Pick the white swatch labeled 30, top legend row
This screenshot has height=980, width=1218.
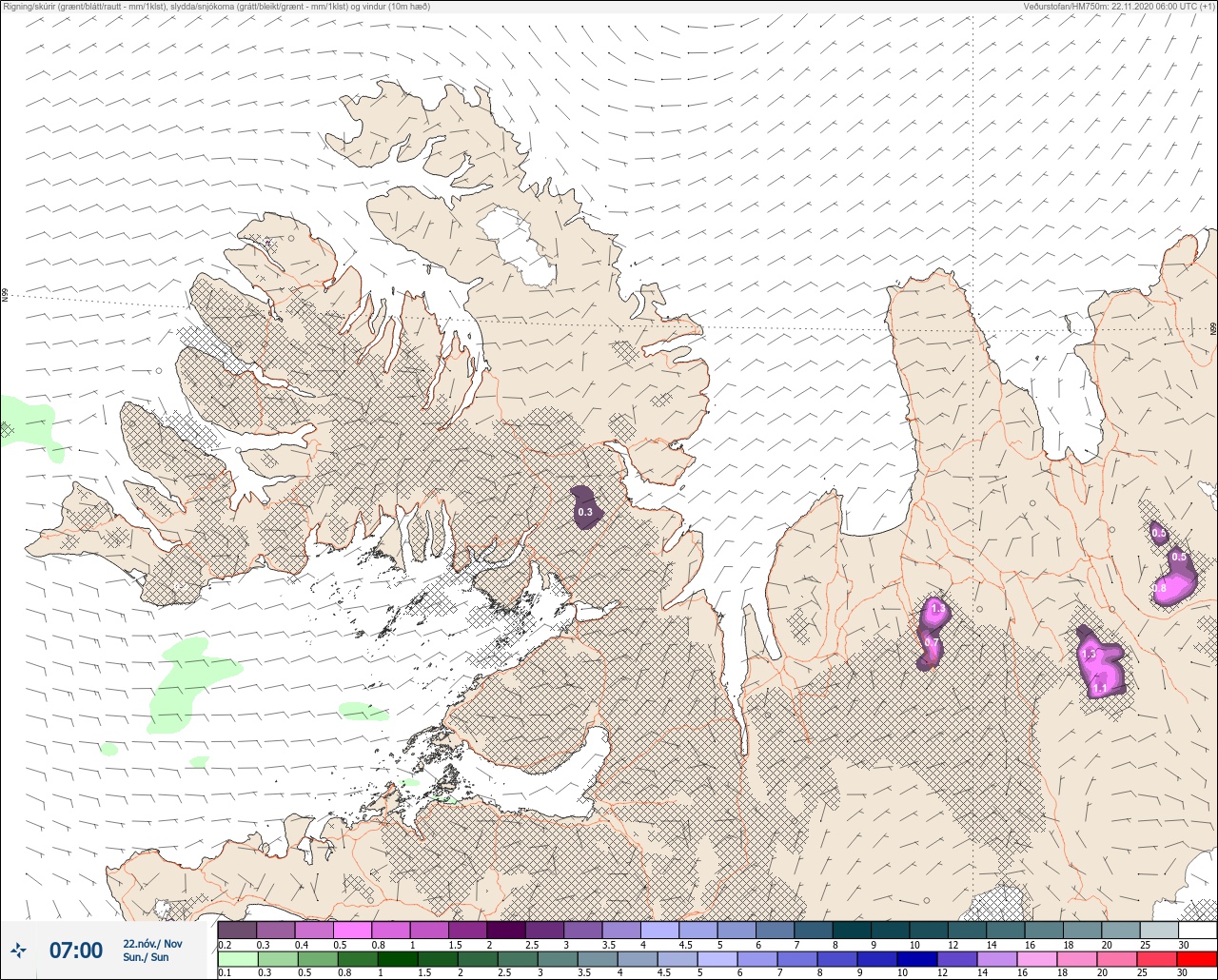(x=1197, y=930)
